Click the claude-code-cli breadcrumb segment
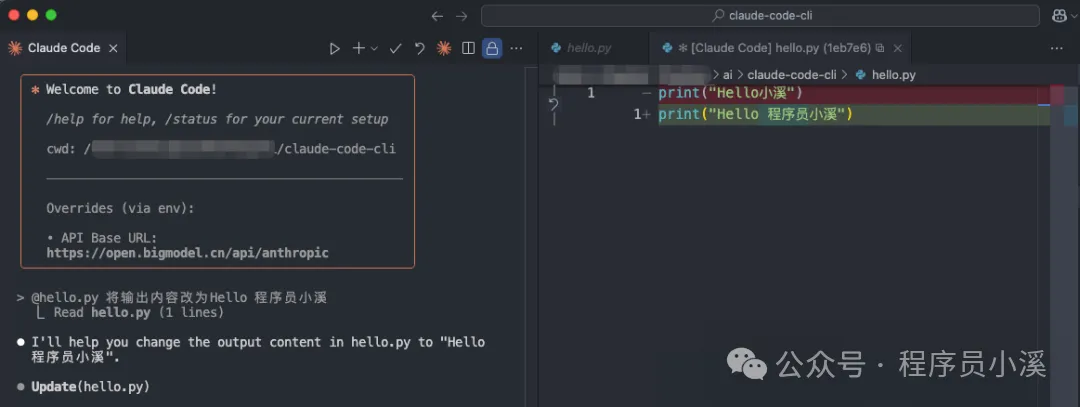The height and width of the screenshot is (407, 1080). [x=791, y=74]
